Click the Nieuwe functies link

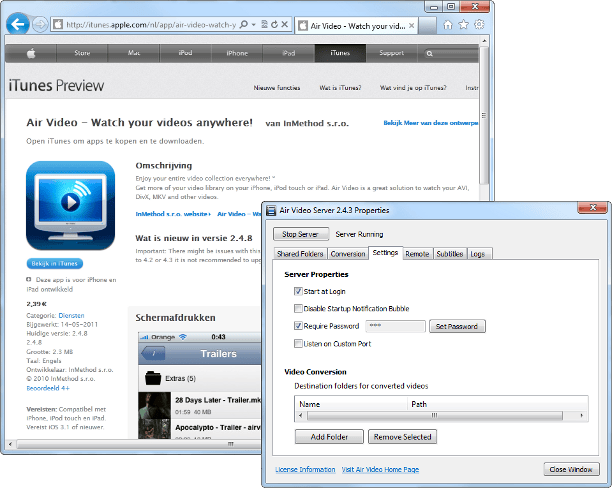[277, 88]
